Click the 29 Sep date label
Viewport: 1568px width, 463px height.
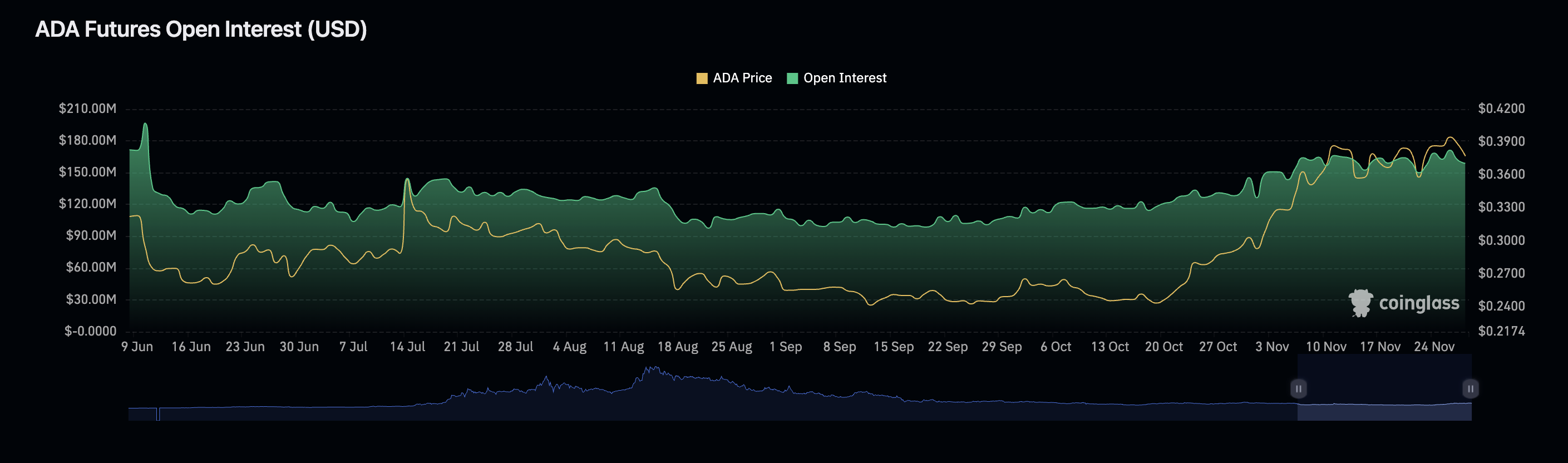coord(1003,347)
